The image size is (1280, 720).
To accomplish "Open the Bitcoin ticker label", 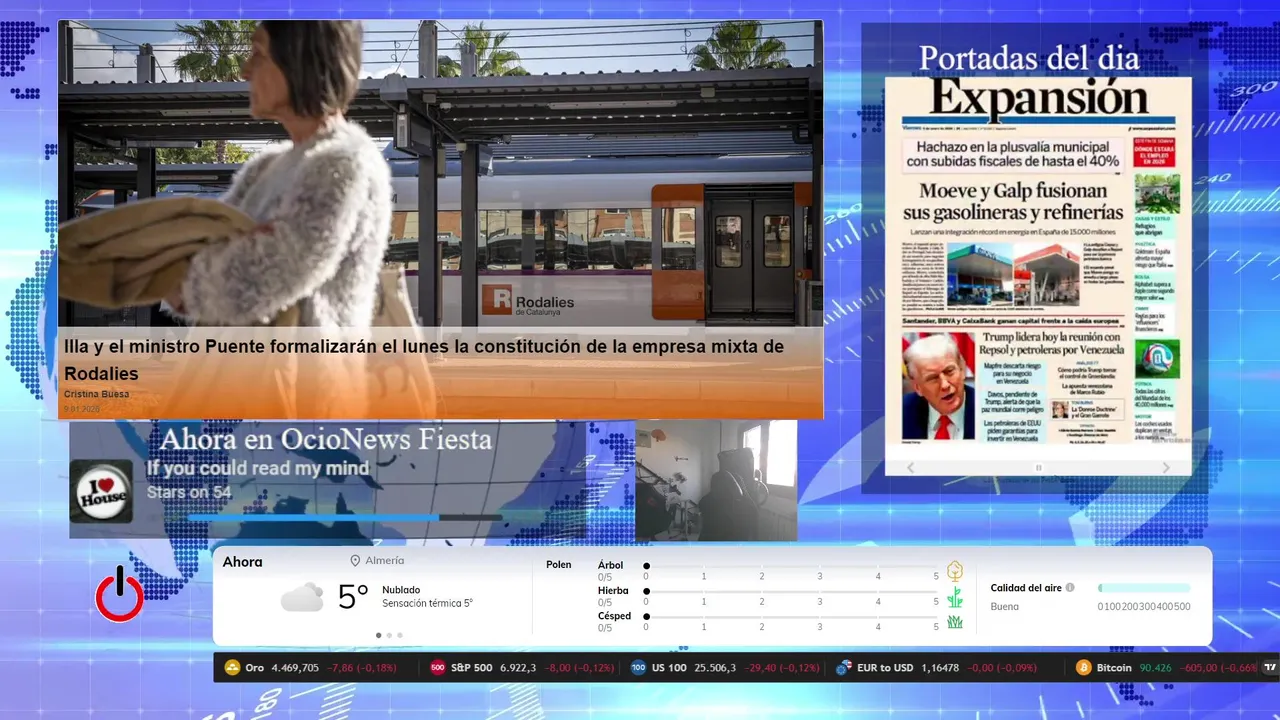I will (x=1113, y=667).
